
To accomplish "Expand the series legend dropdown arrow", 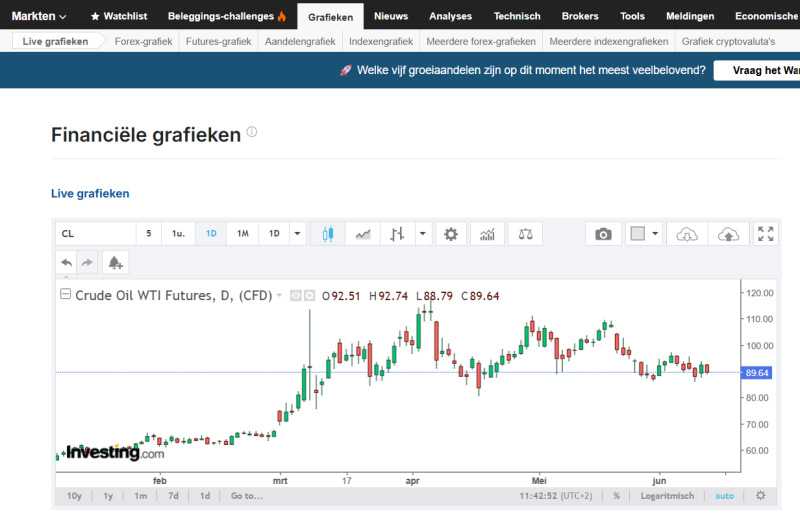I will (x=279, y=295).
